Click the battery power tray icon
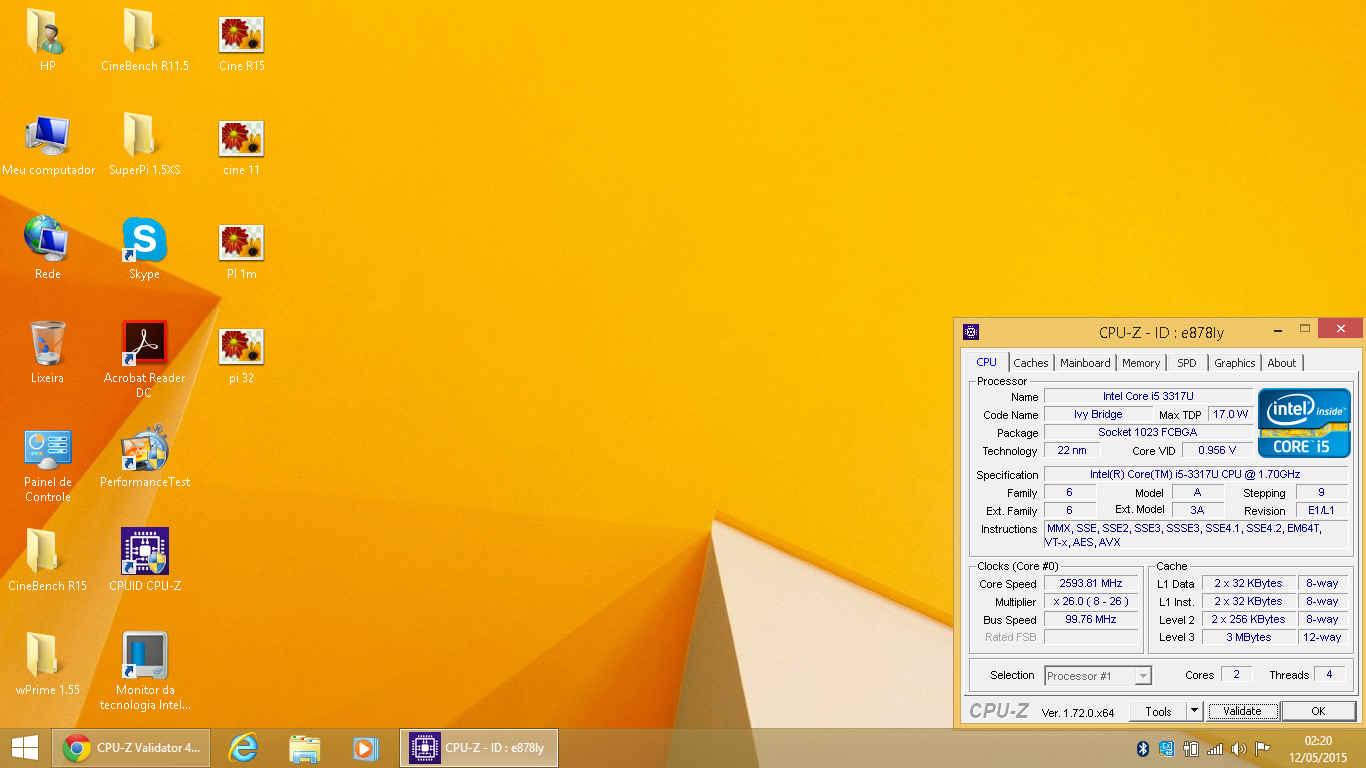 [x=1191, y=749]
